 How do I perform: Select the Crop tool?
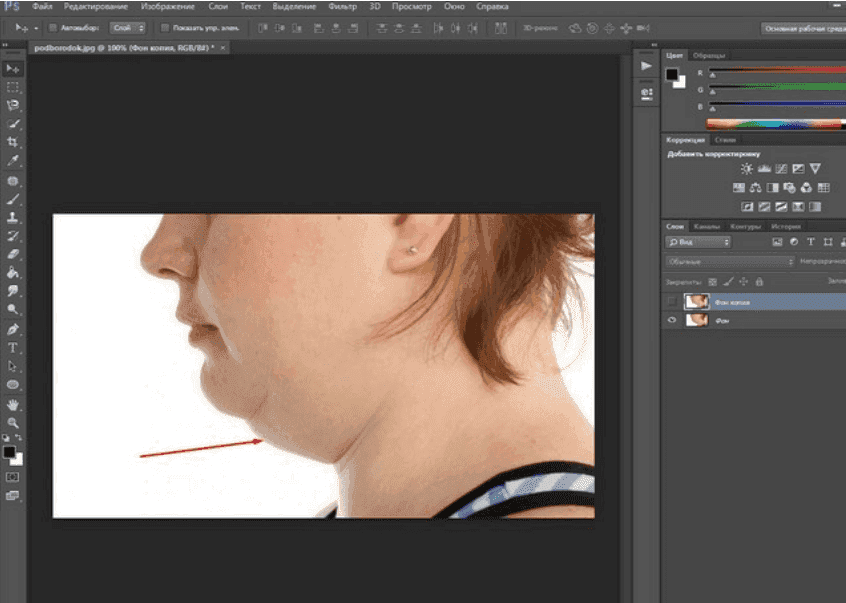[x=13, y=143]
